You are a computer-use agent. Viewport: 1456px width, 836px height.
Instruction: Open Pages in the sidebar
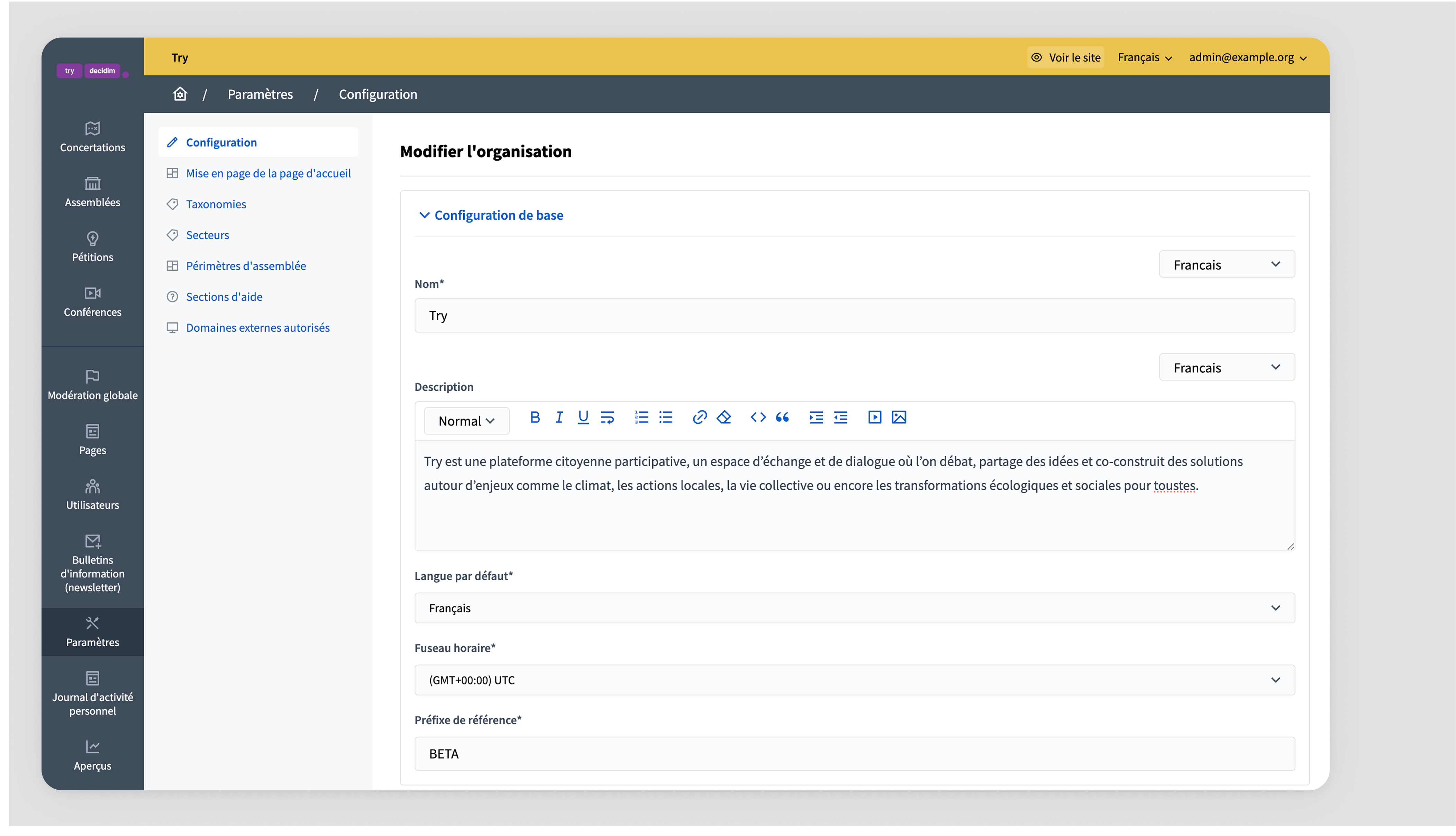click(92, 440)
